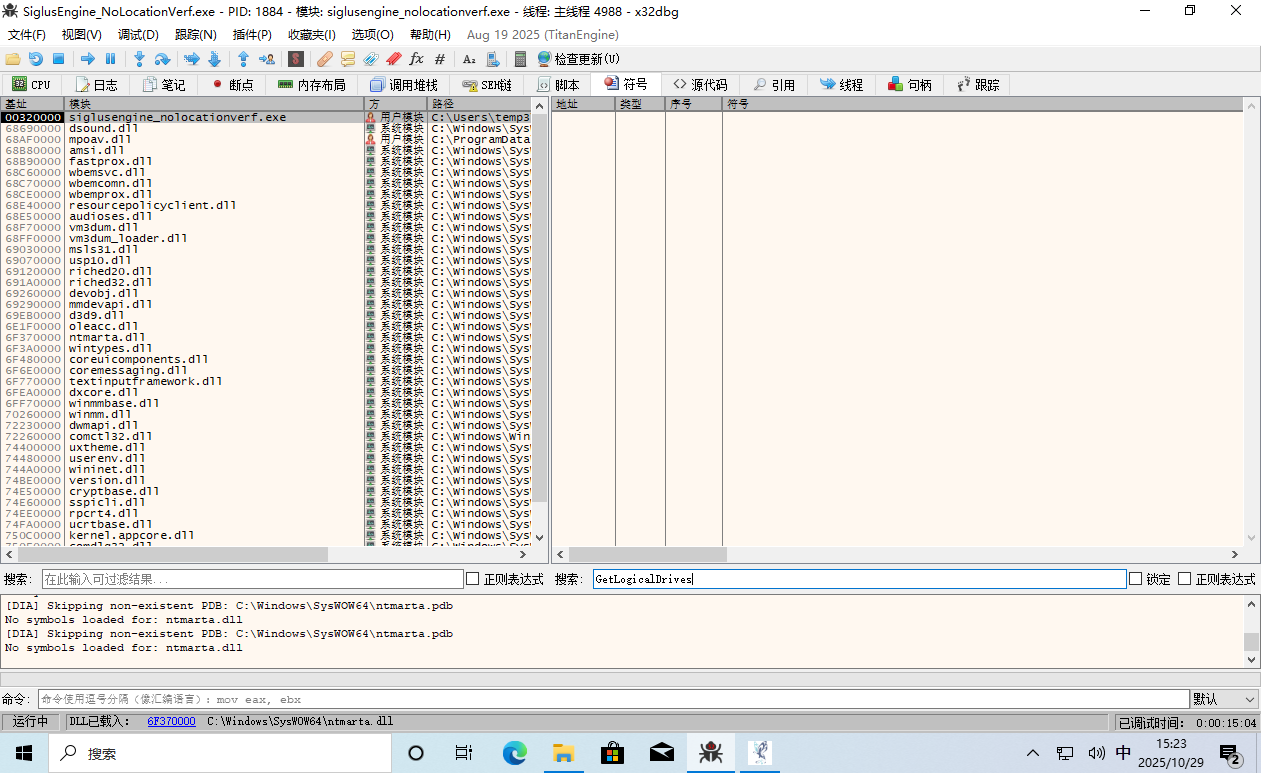Open the Scylla icon in toolbar
Screen dimensions: 1261x773
[296, 59]
